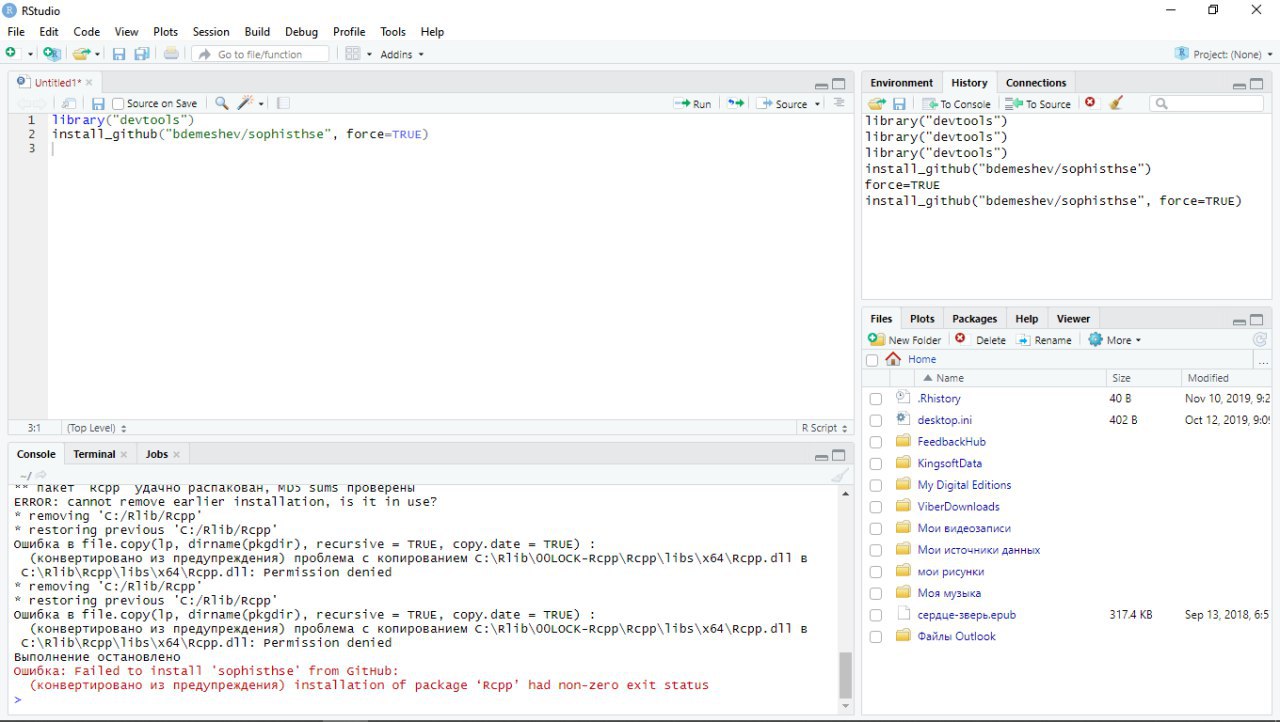
Task: Click the workspace panes grid icon
Action: click(352, 54)
